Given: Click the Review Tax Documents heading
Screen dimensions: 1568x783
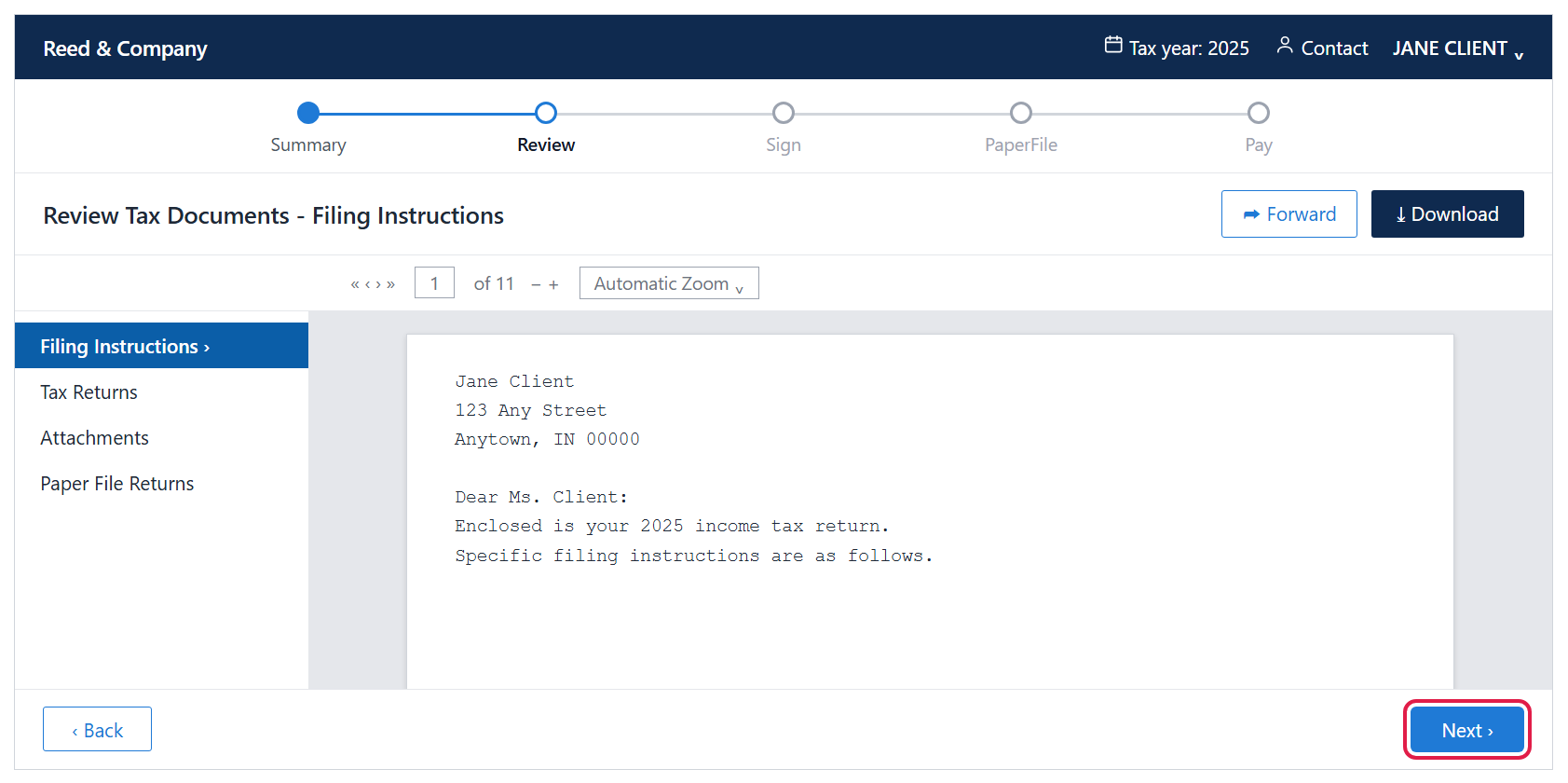Looking at the screenshot, I should coord(273,215).
